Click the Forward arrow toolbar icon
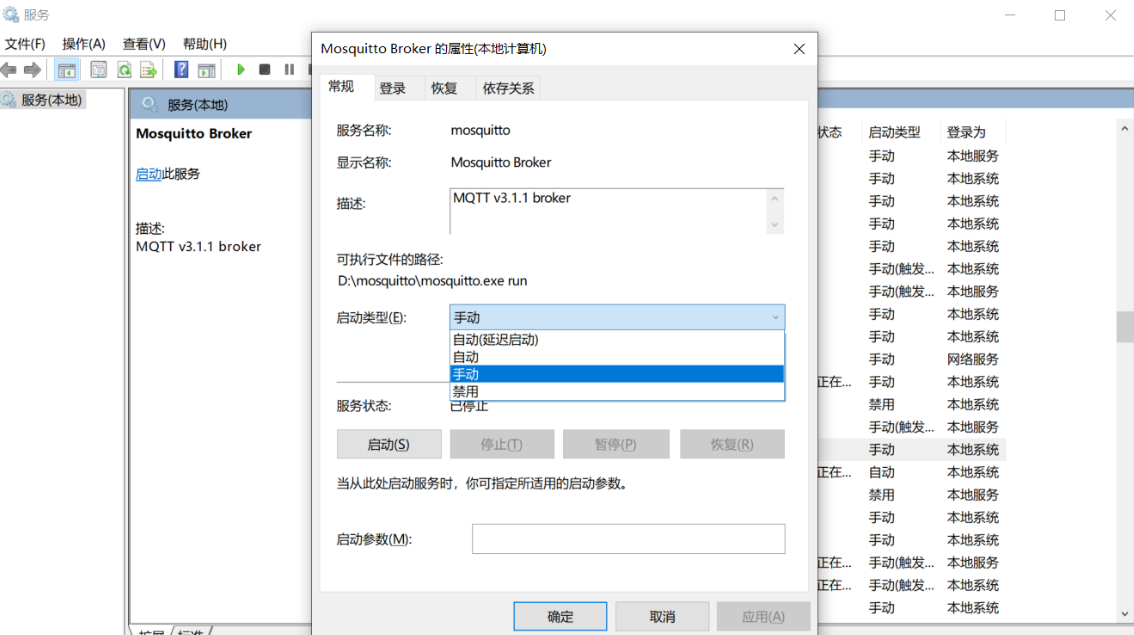 pyautogui.click(x=32, y=70)
